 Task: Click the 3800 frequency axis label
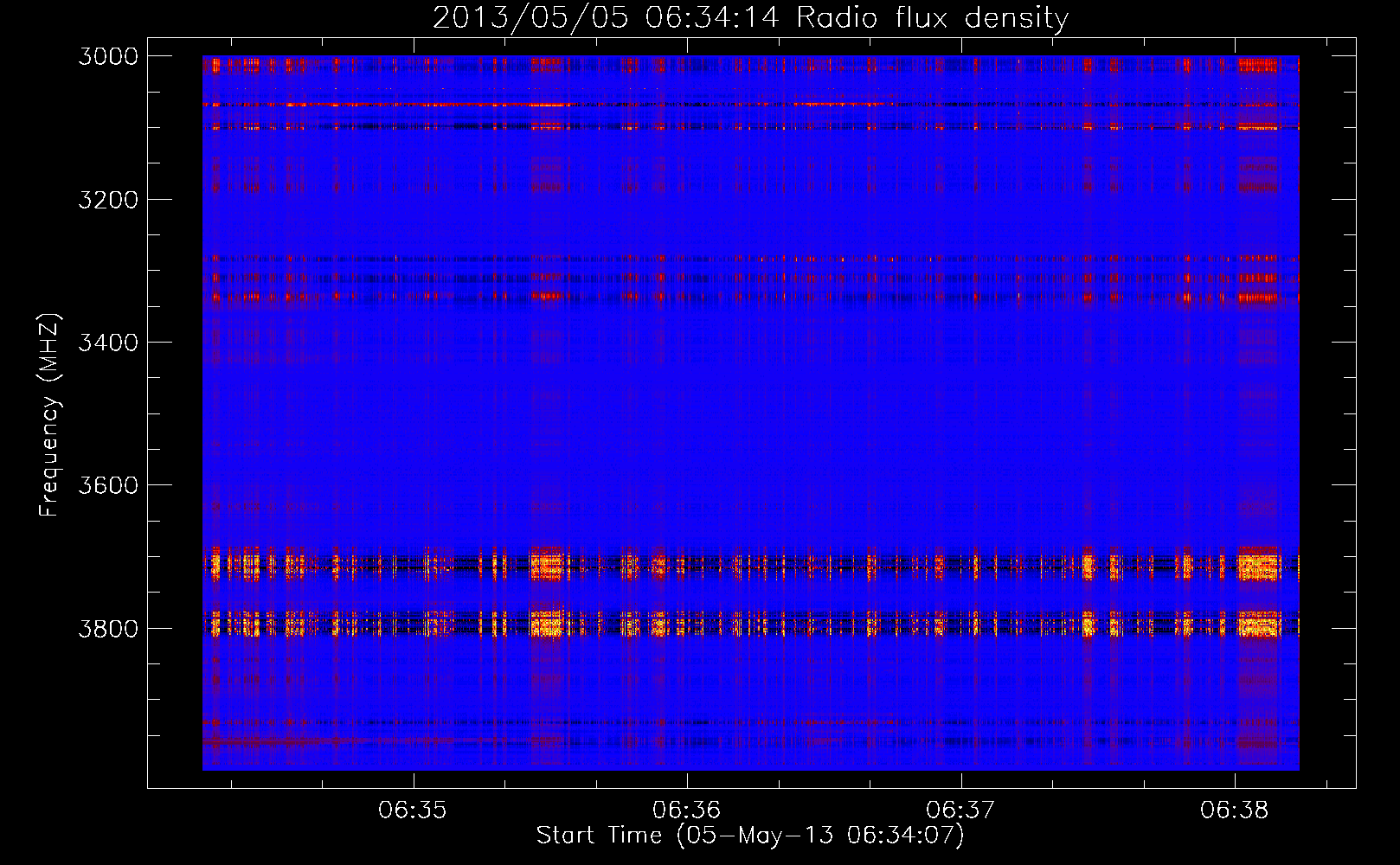(x=108, y=628)
